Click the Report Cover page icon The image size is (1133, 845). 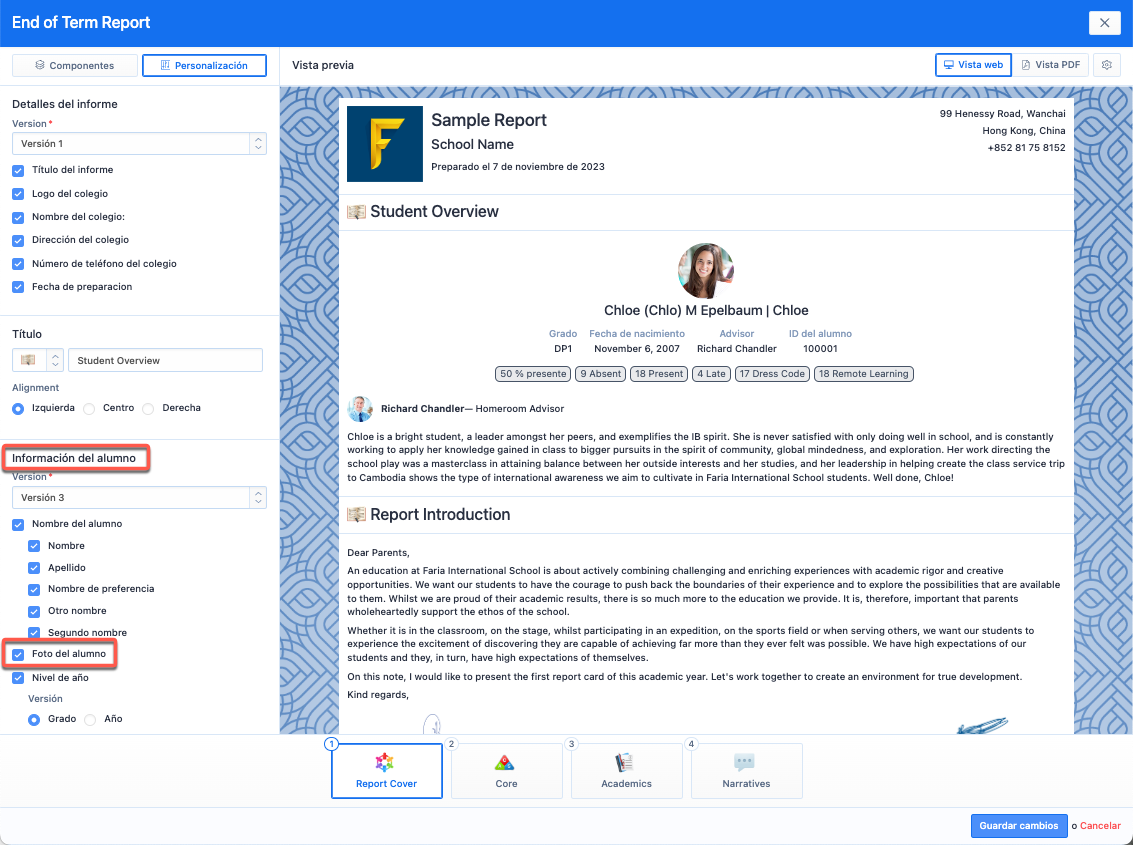[x=386, y=763]
